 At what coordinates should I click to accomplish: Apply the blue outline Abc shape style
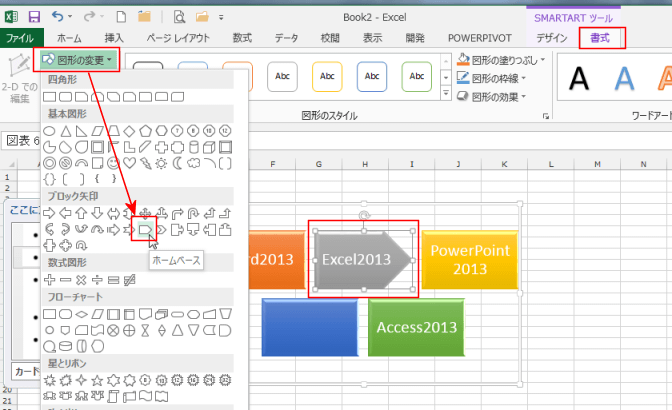[x=372, y=76]
